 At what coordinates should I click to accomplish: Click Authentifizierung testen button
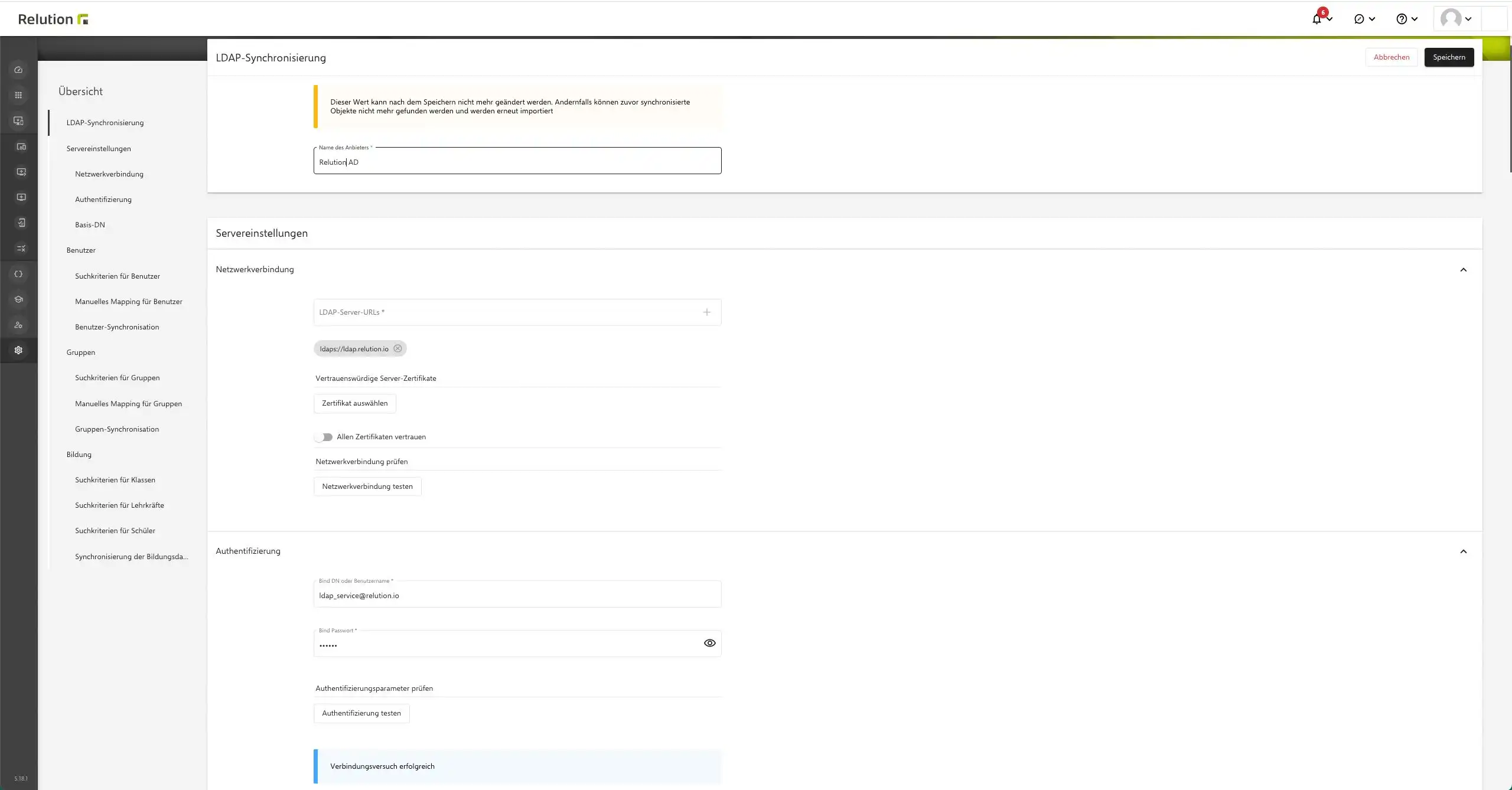pyautogui.click(x=361, y=713)
